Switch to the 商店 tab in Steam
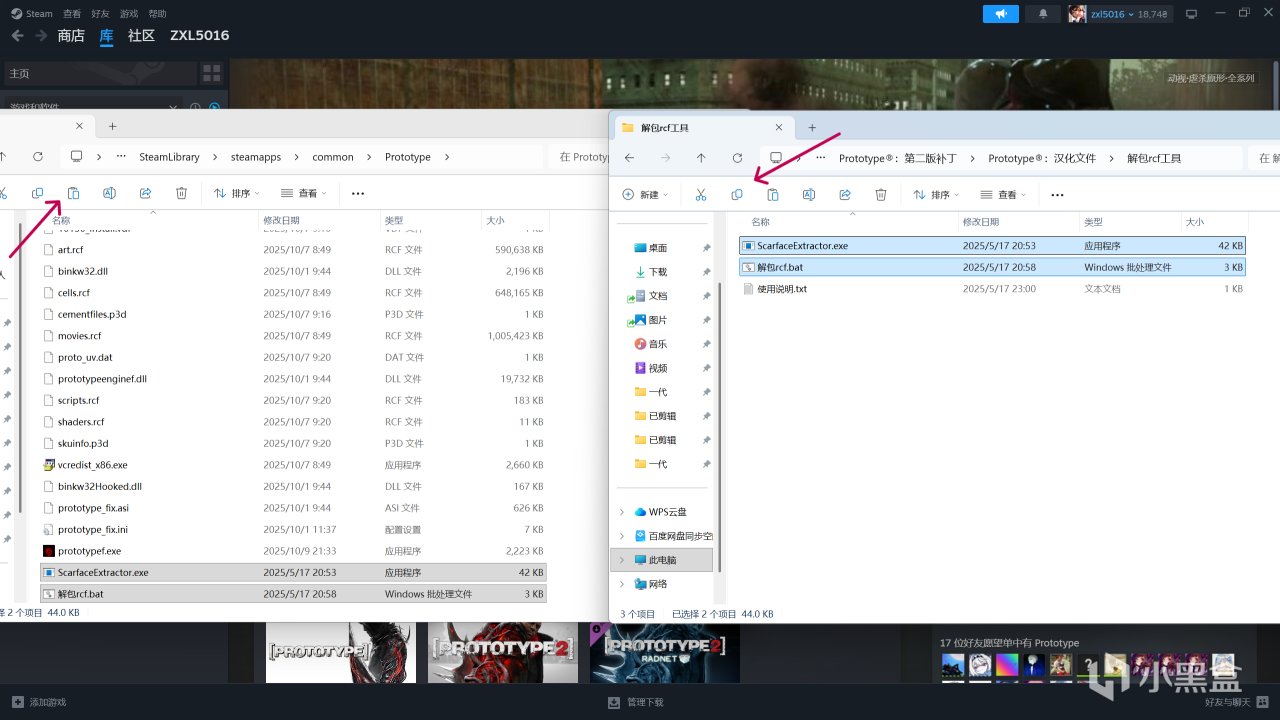This screenshot has width=1280, height=720. [x=71, y=36]
